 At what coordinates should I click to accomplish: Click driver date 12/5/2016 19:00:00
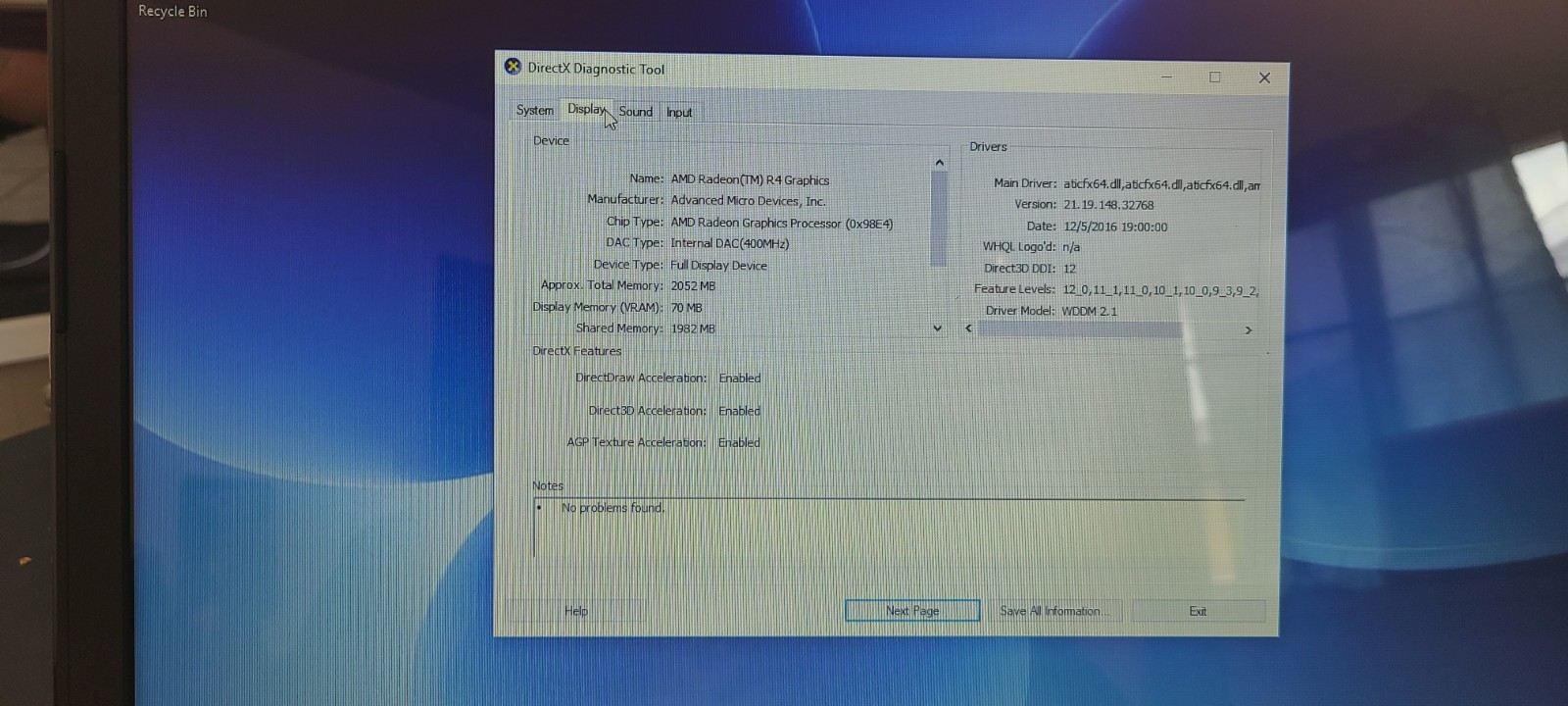coord(1115,227)
